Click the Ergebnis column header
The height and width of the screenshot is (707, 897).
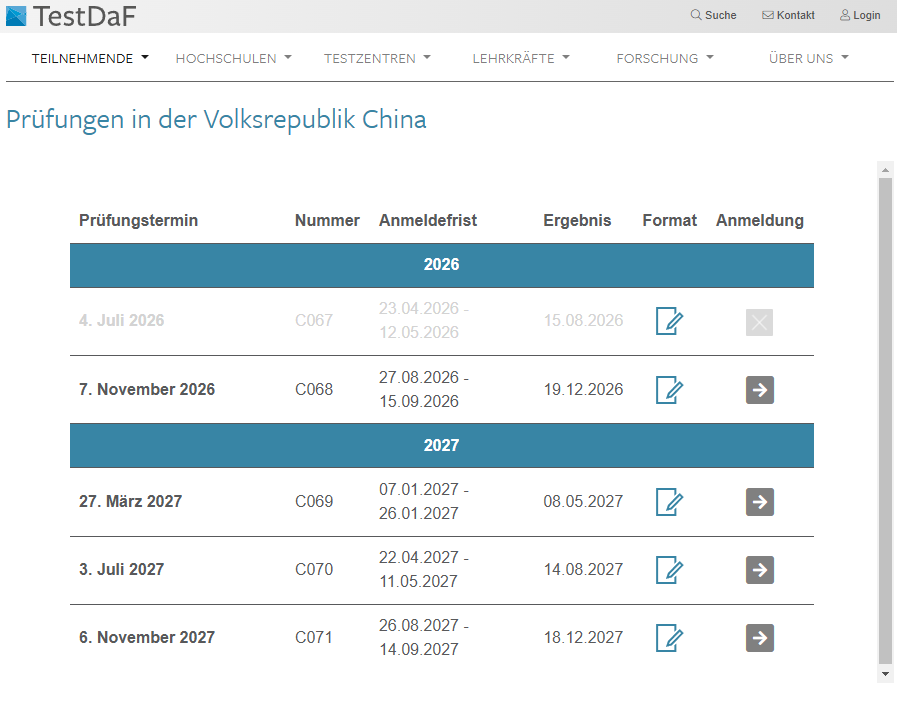click(577, 220)
